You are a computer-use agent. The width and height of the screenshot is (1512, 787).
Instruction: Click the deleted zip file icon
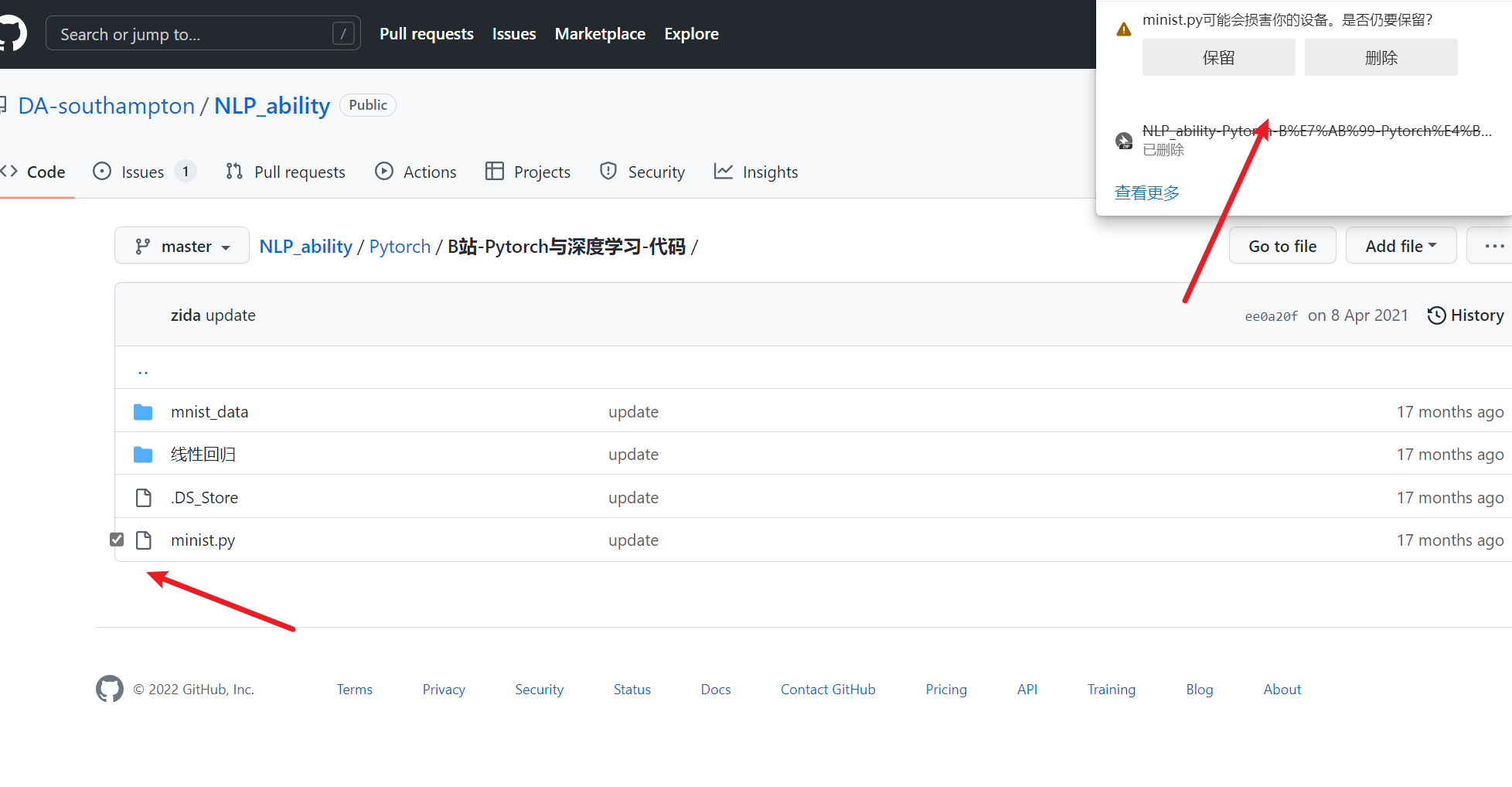pyautogui.click(x=1124, y=140)
